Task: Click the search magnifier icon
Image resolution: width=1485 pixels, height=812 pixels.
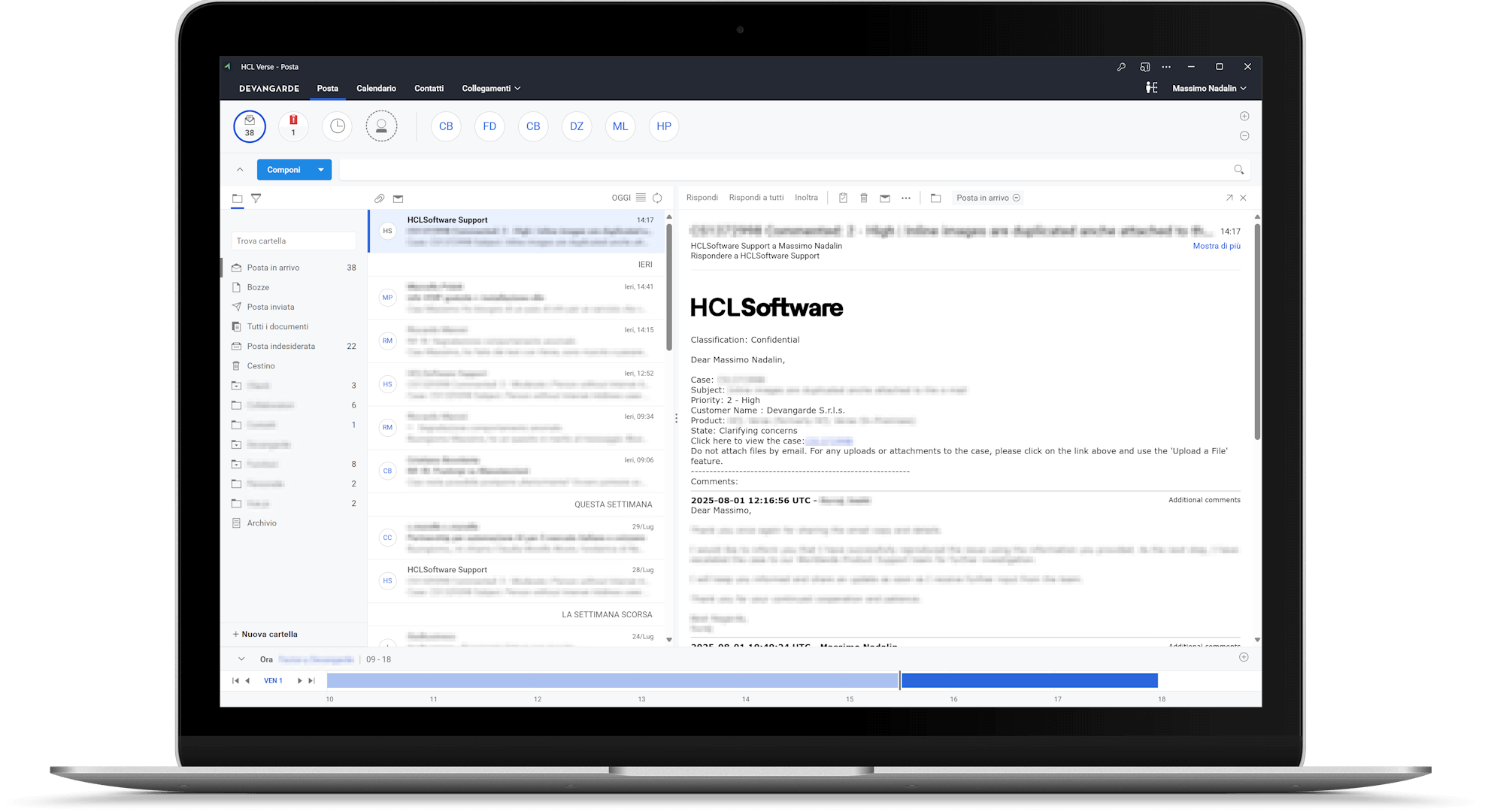Action: 1238,170
